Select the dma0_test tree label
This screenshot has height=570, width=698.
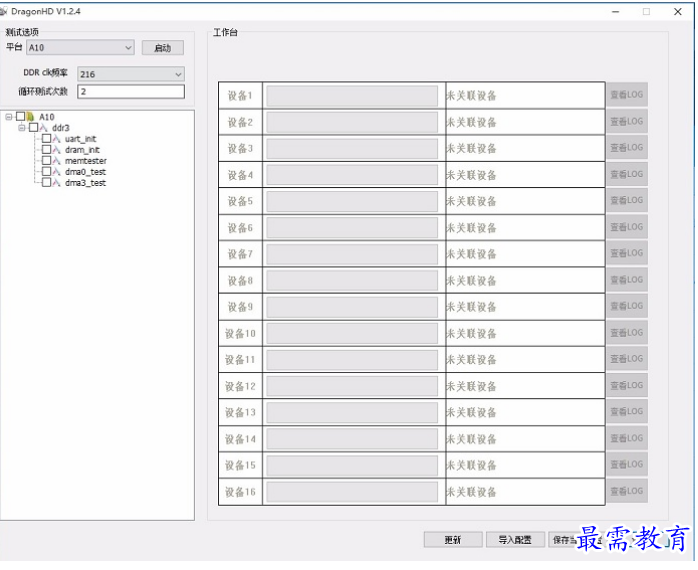(x=85, y=172)
